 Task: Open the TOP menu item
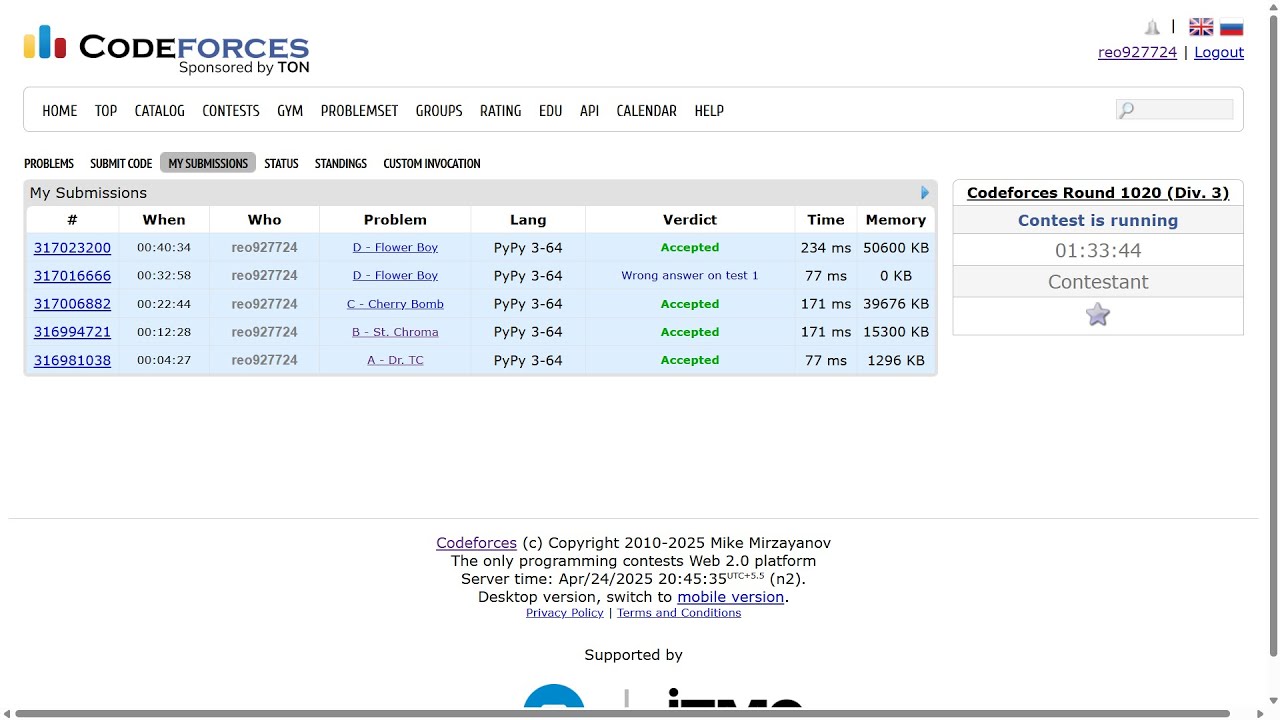click(106, 111)
